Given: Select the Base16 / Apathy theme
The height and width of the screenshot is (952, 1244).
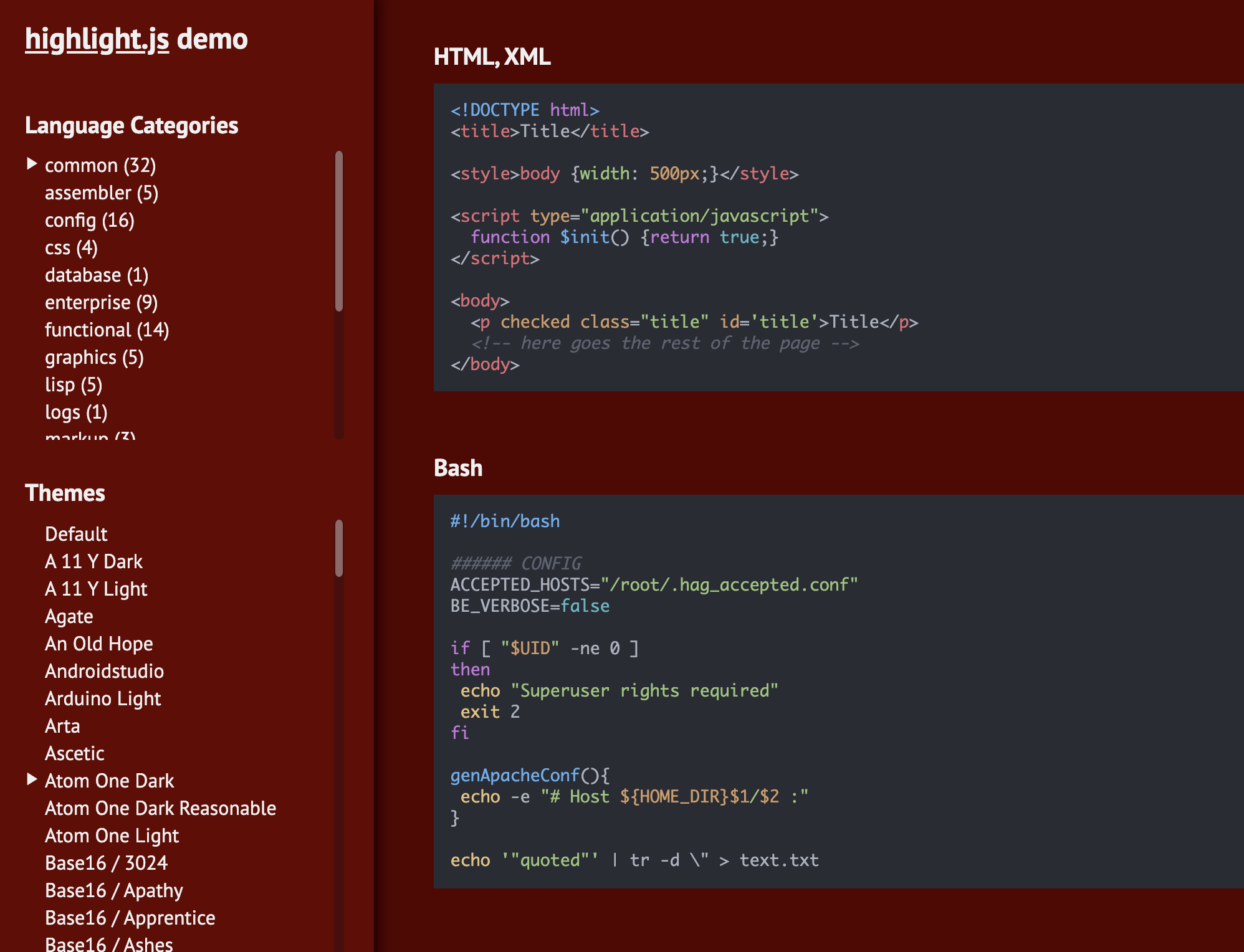Looking at the screenshot, I should (x=113, y=891).
